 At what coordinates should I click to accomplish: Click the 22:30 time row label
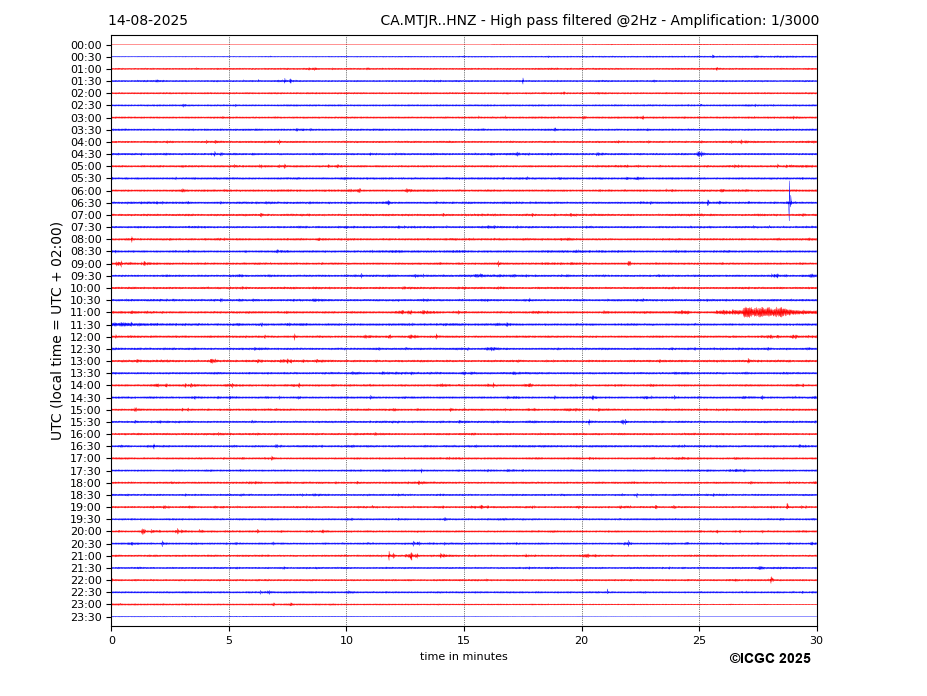tap(86, 593)
